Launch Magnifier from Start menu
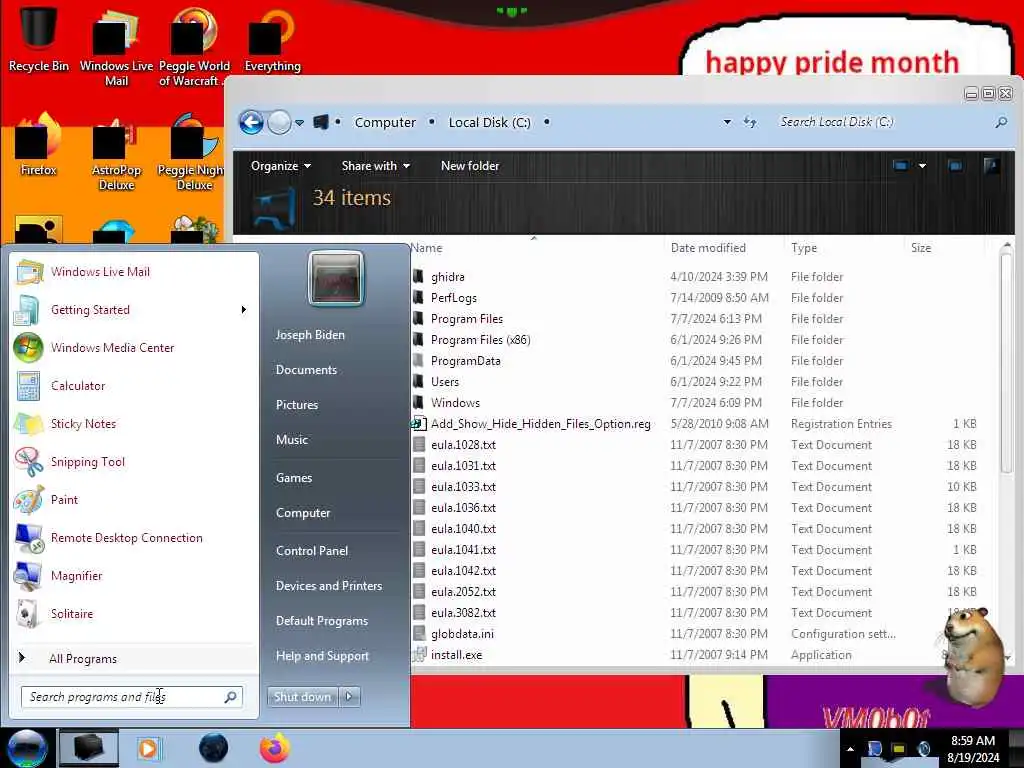This screenshot has height=768, width=1024. click(134, 575)
